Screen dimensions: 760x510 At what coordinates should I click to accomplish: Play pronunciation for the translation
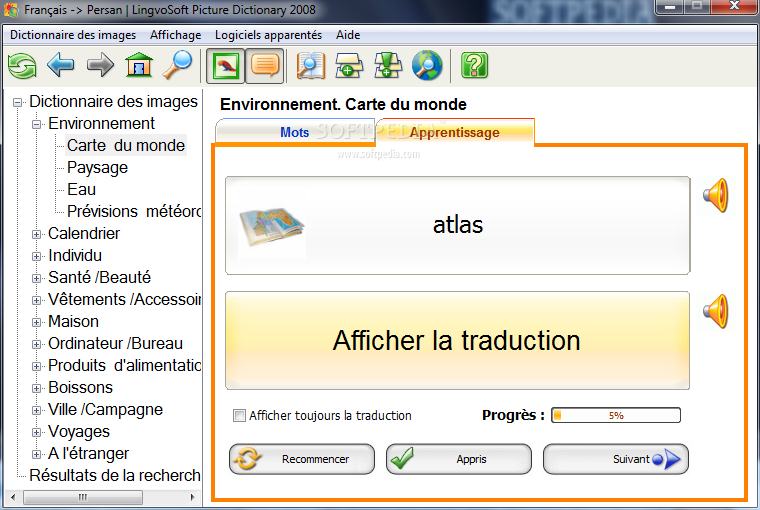click(x=716, y=311)
